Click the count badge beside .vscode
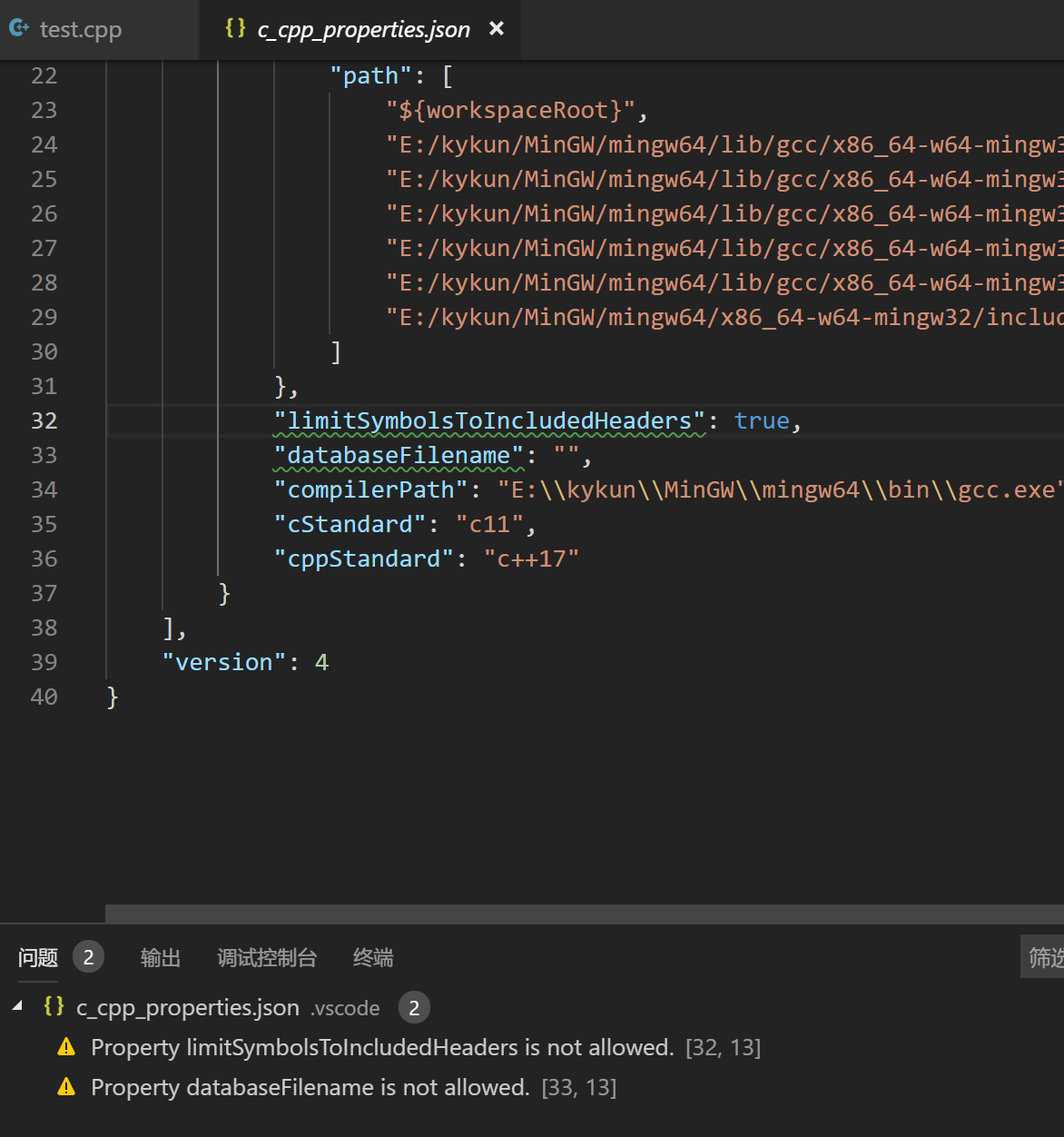Image resolution: width=1064 pixels, height=1137 pixels. click(x=414, y=1007)
